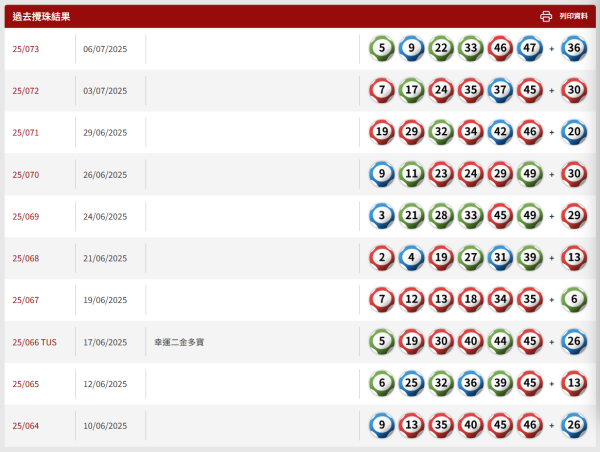This screenshot has height=452, width=600.
Task: Click the printer icon in header
Action: click(x=546, y=16)
